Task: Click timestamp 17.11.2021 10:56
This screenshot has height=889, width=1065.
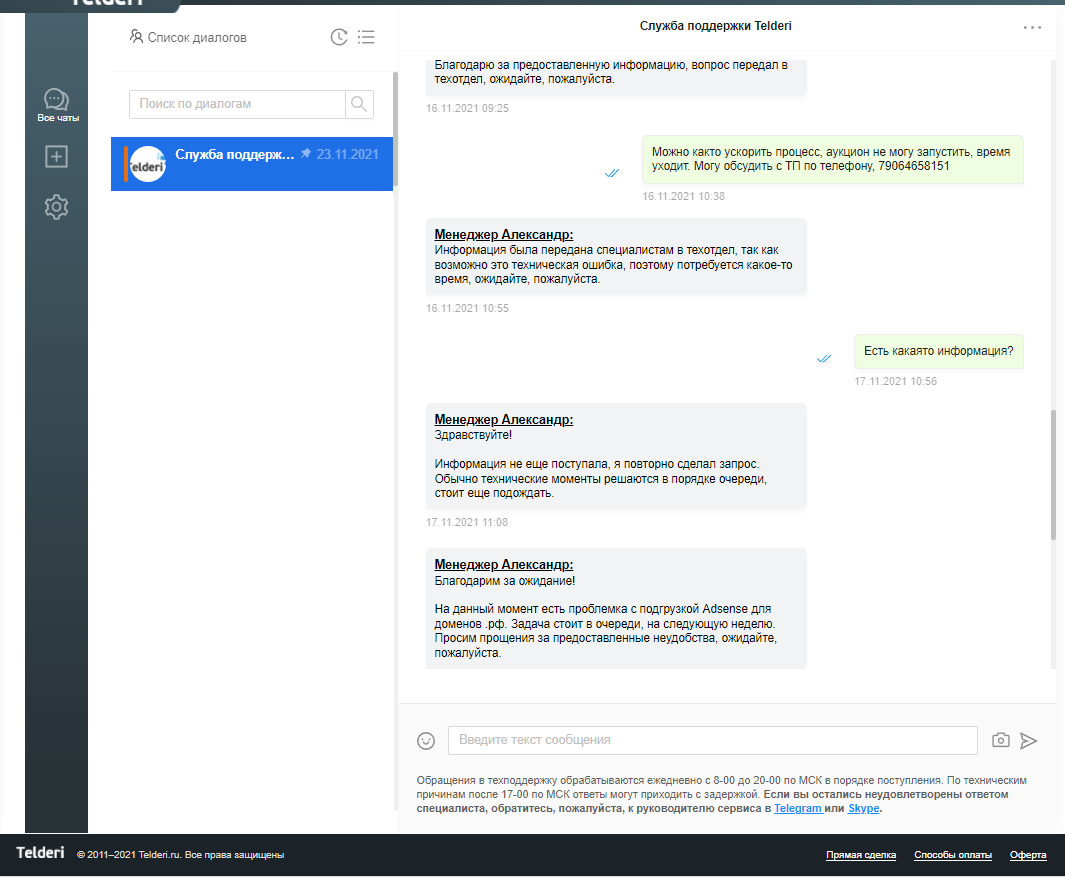Action: point(895,382)
